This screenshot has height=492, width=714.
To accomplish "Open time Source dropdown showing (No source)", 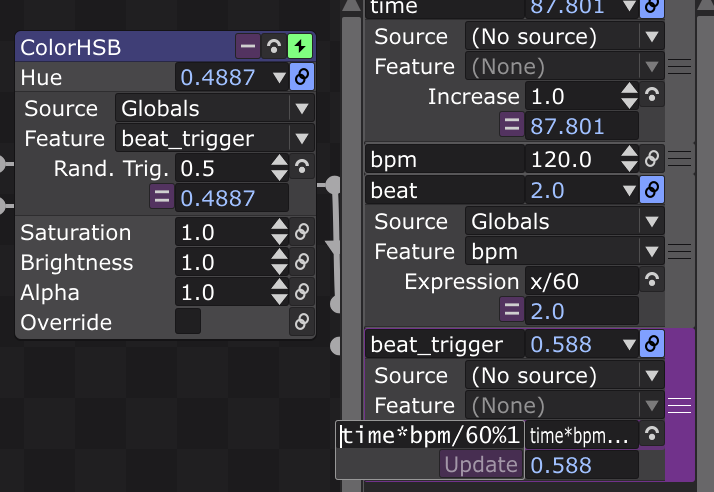I will 564,36.
